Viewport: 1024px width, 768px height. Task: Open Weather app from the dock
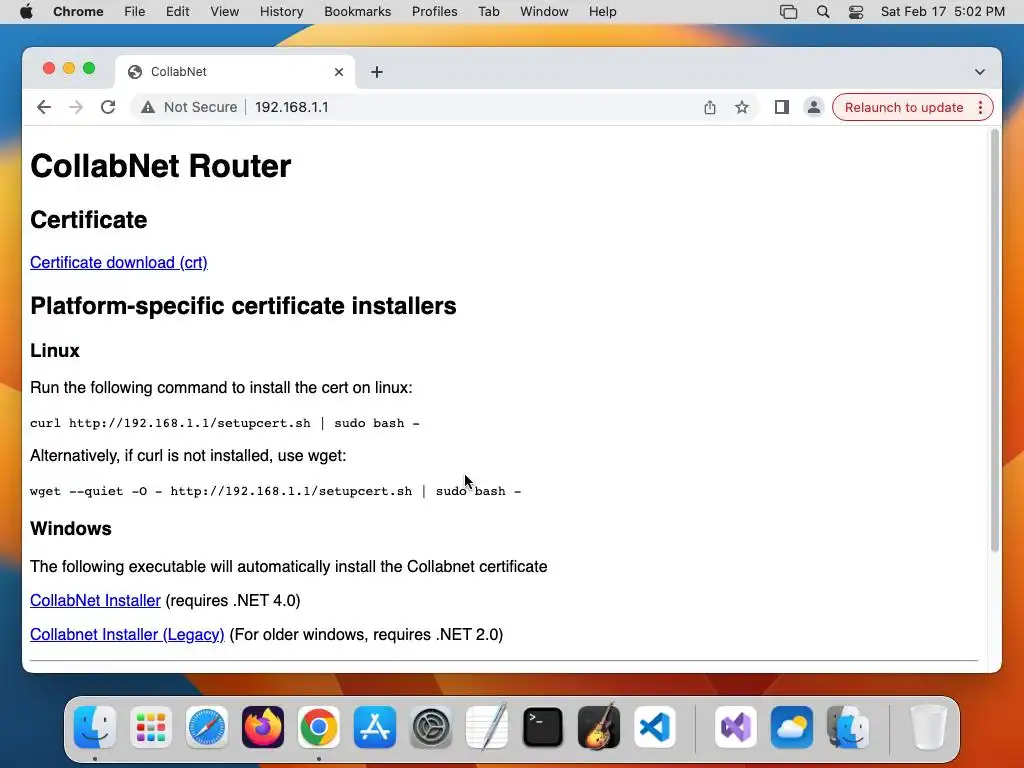click(792, 727)
